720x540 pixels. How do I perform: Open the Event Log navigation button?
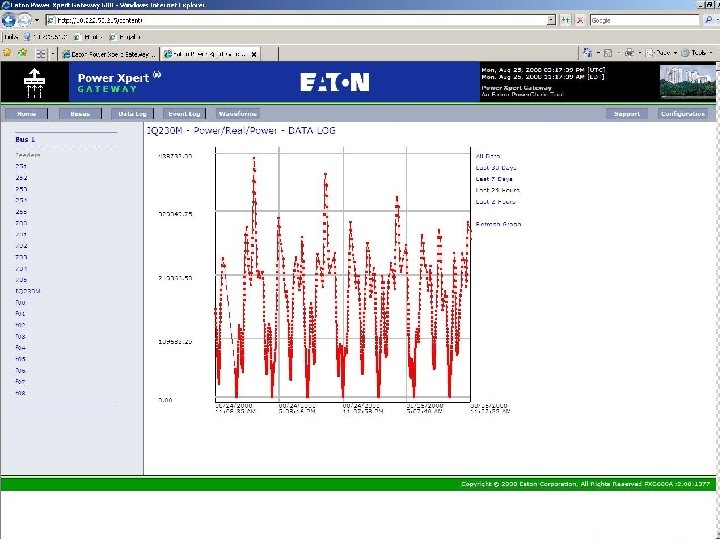coord(185,113)
